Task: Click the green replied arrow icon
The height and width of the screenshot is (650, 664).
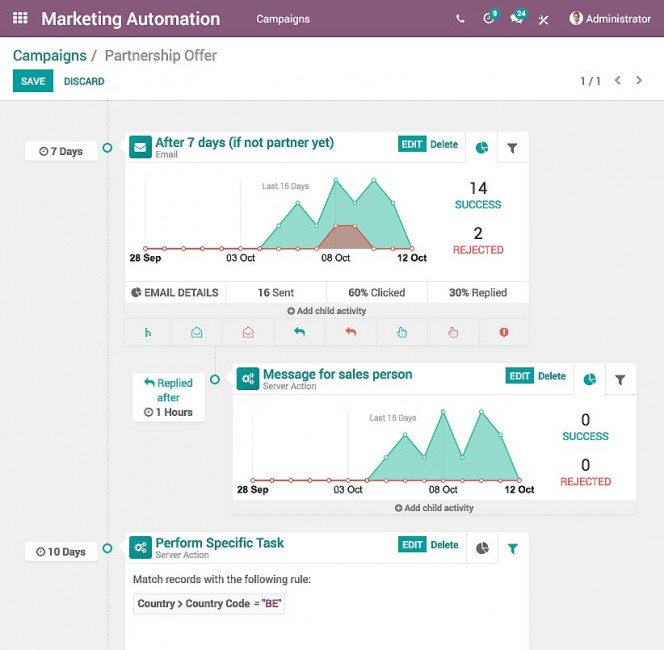Action: [x=299, y=332]
